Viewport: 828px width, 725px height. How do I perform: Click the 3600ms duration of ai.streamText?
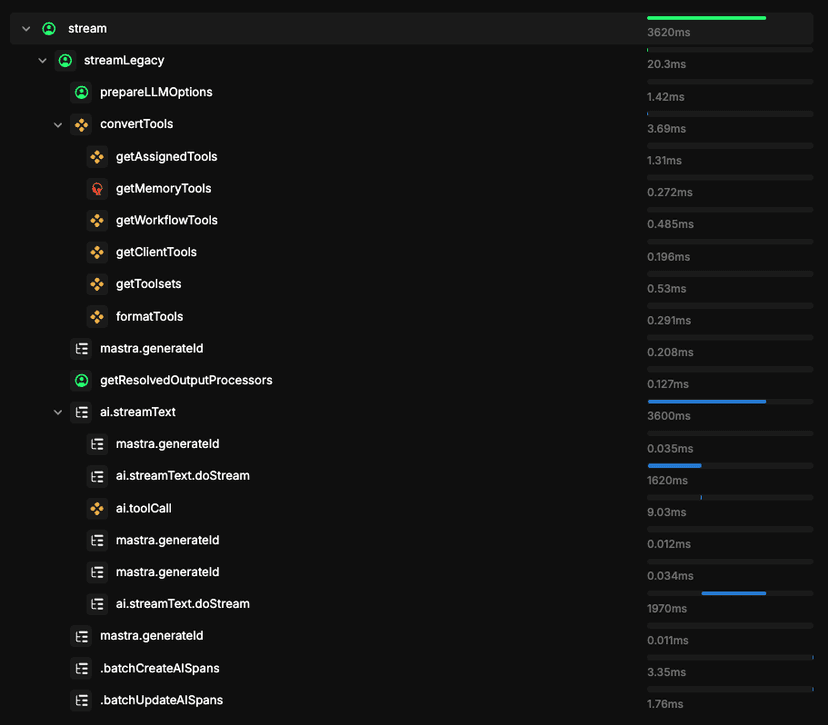670,415
